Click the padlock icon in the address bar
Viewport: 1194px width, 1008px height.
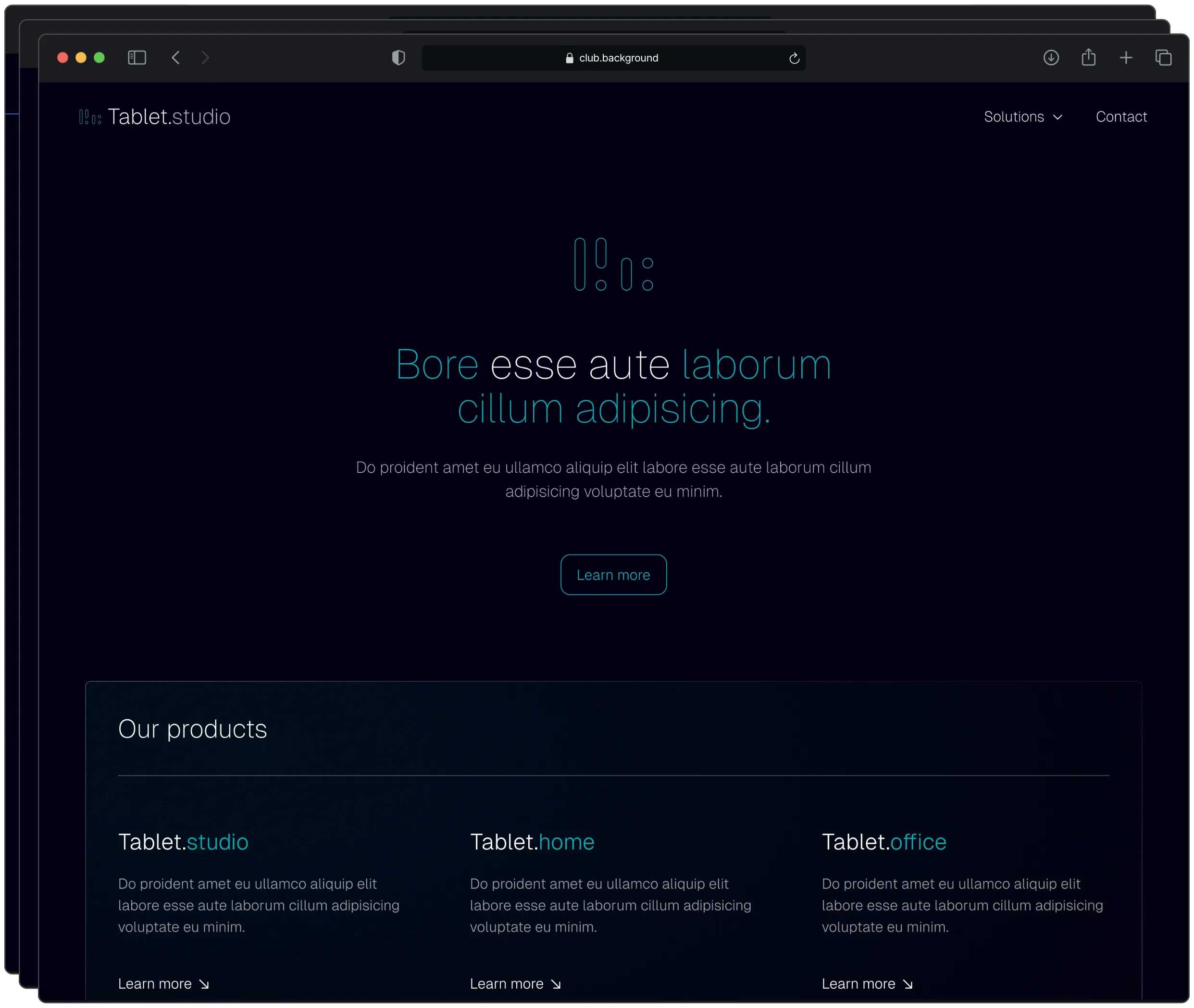(569, 58)
